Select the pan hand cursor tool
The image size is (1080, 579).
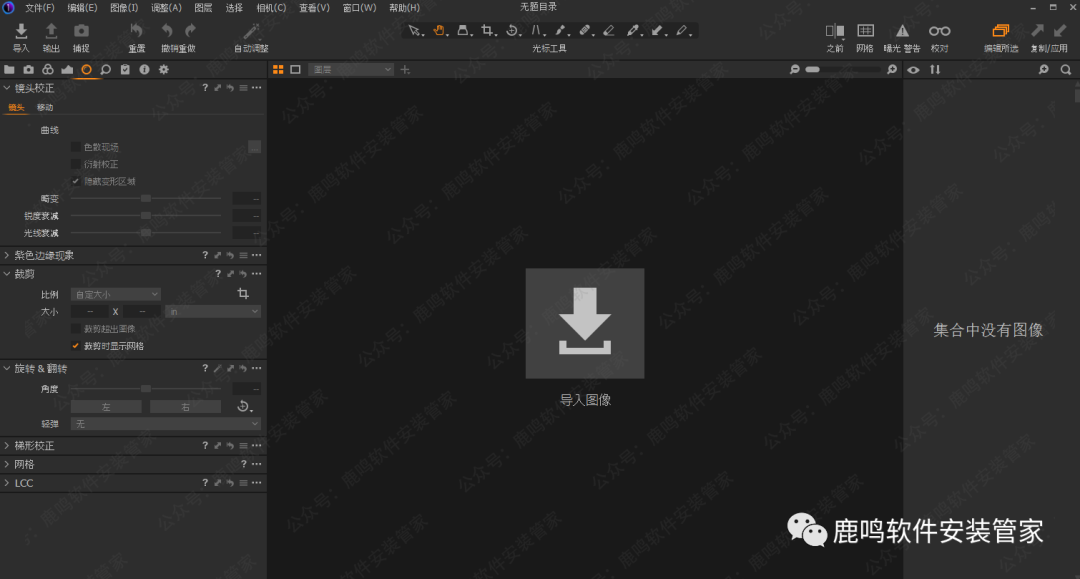(439, 31)
